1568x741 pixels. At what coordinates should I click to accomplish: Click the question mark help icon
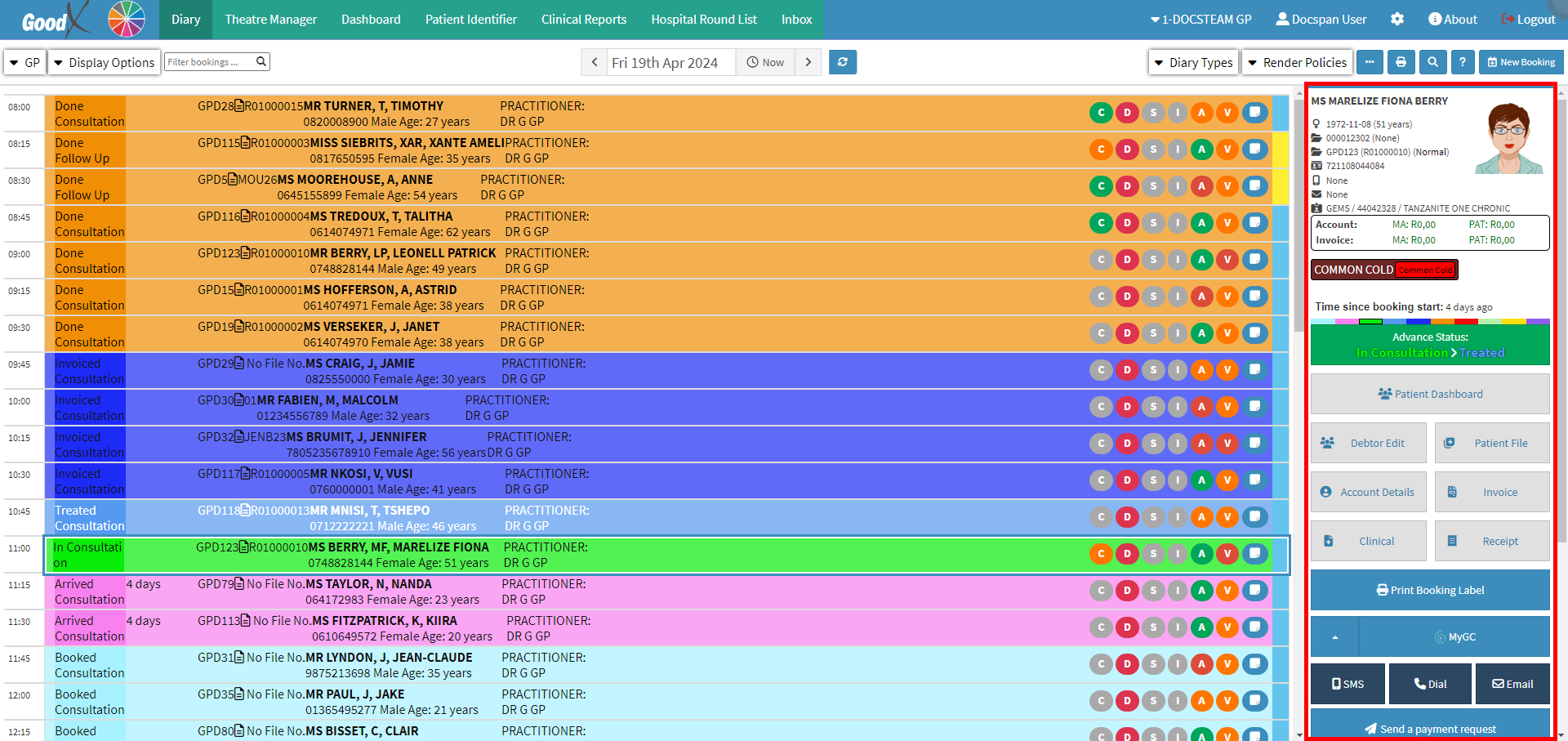click(1463, 62)
